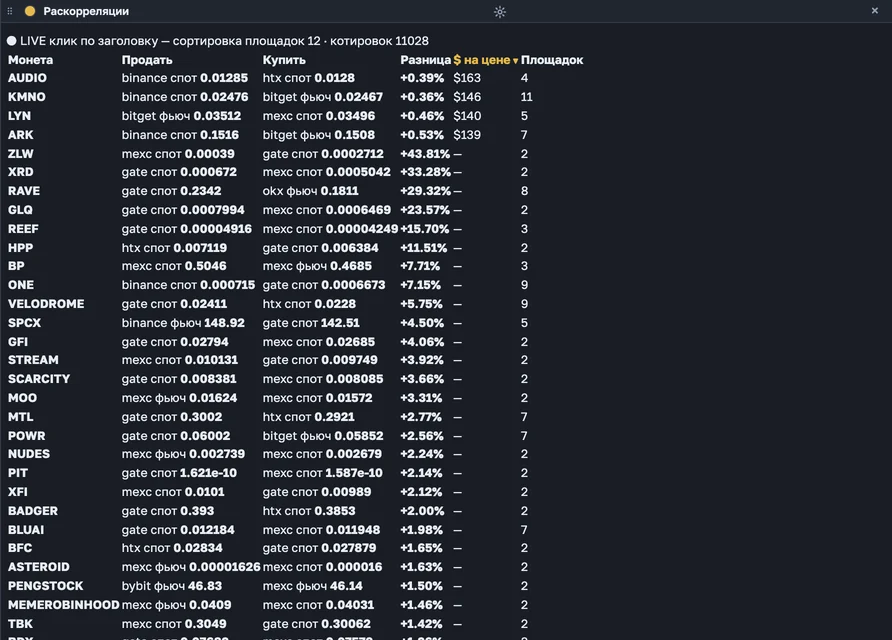Click the PENGSTOCK coin name
The width and height of the screenshot is (892, 640).
point(46,586)
